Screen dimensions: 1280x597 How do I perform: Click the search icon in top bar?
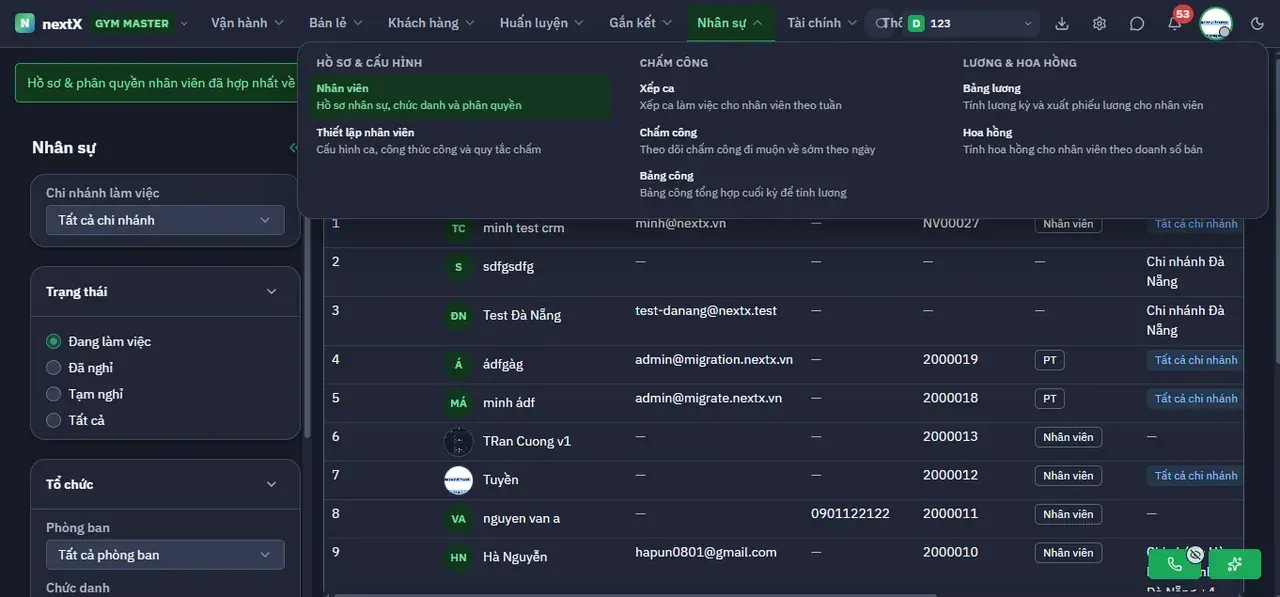pyautogui.click(x=881, y=23)
